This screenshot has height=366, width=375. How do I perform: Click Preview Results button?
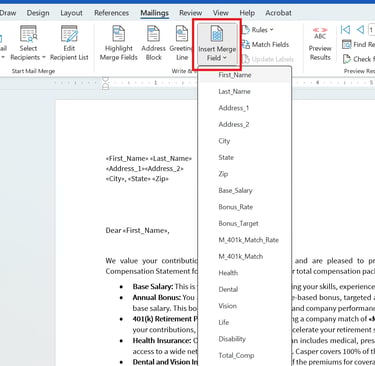click(320, 44)
